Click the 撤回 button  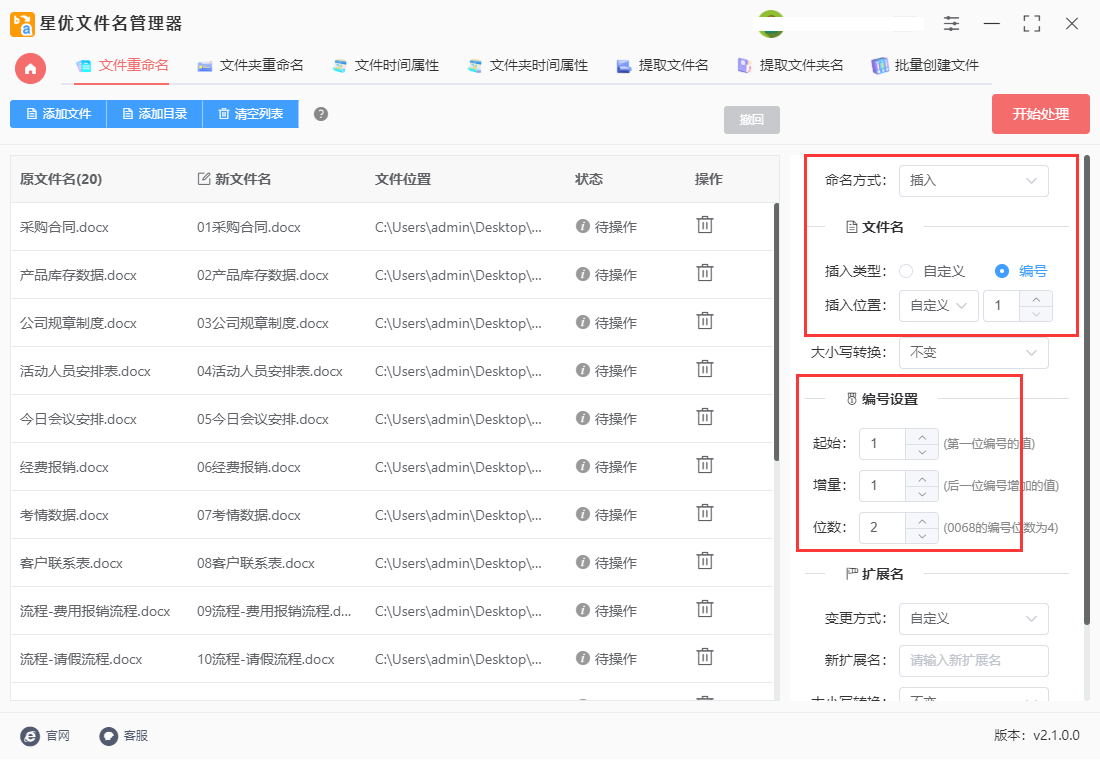pyautogui.click(x=751, y=119)
